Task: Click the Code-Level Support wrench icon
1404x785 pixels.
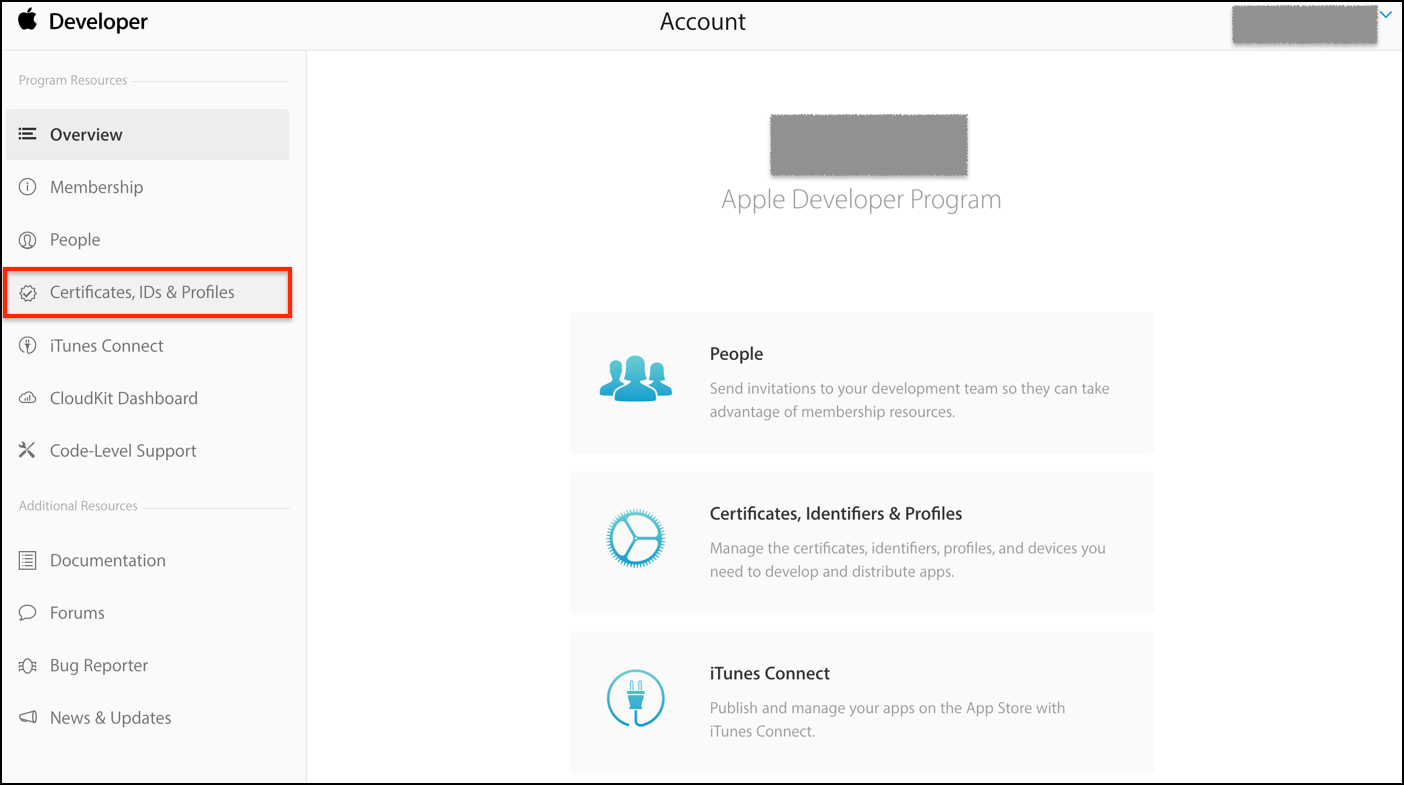Action: [27, 450]
